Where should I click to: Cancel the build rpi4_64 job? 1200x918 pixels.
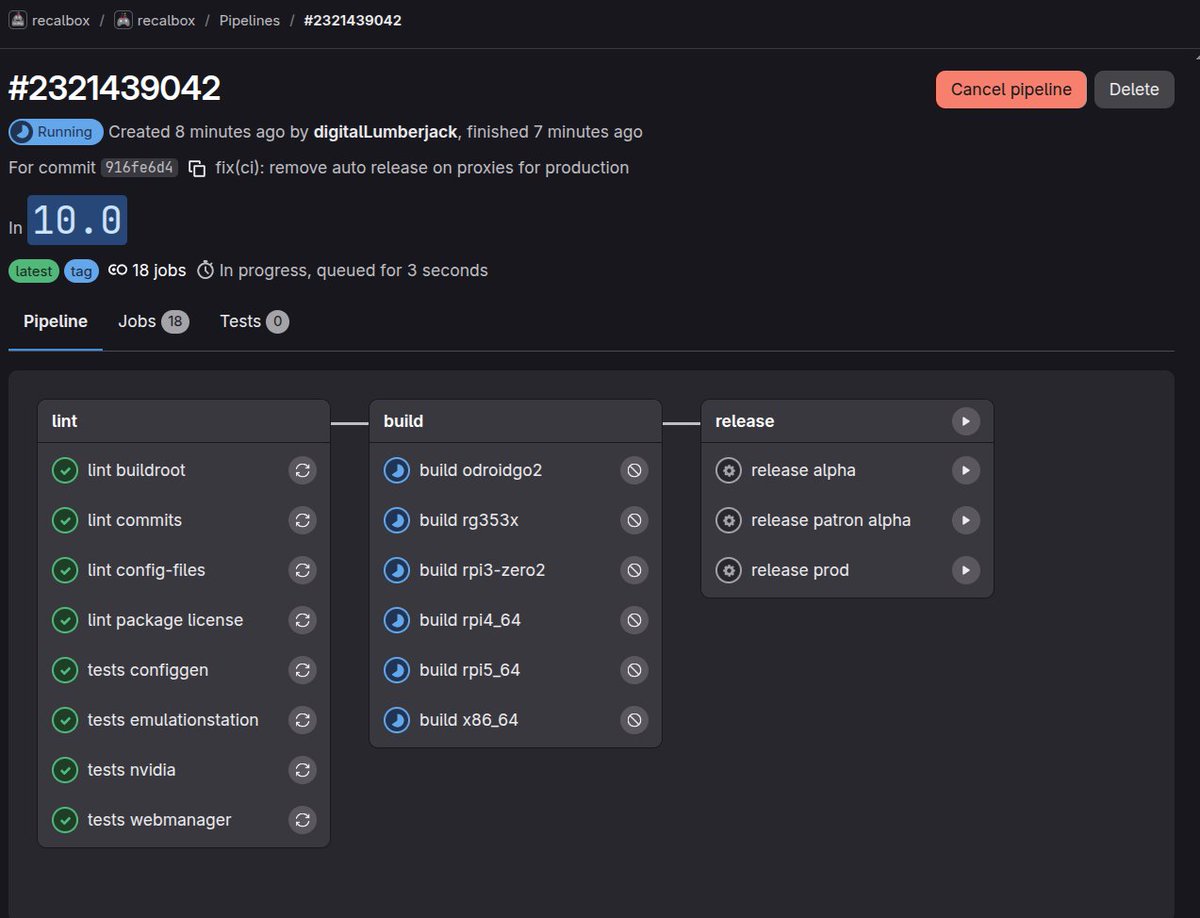(634, 620)
